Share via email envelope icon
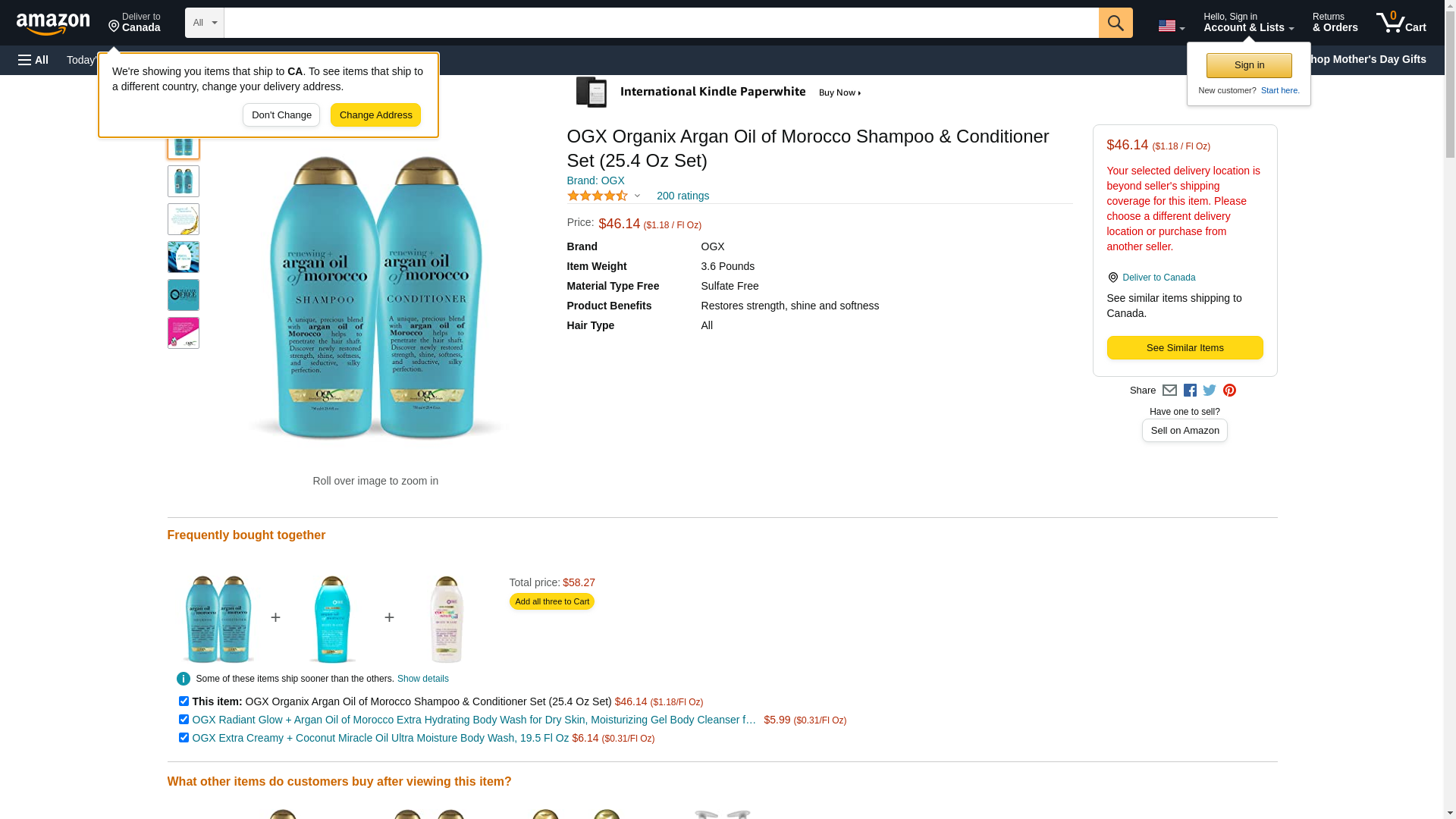 click(1169, 391)
